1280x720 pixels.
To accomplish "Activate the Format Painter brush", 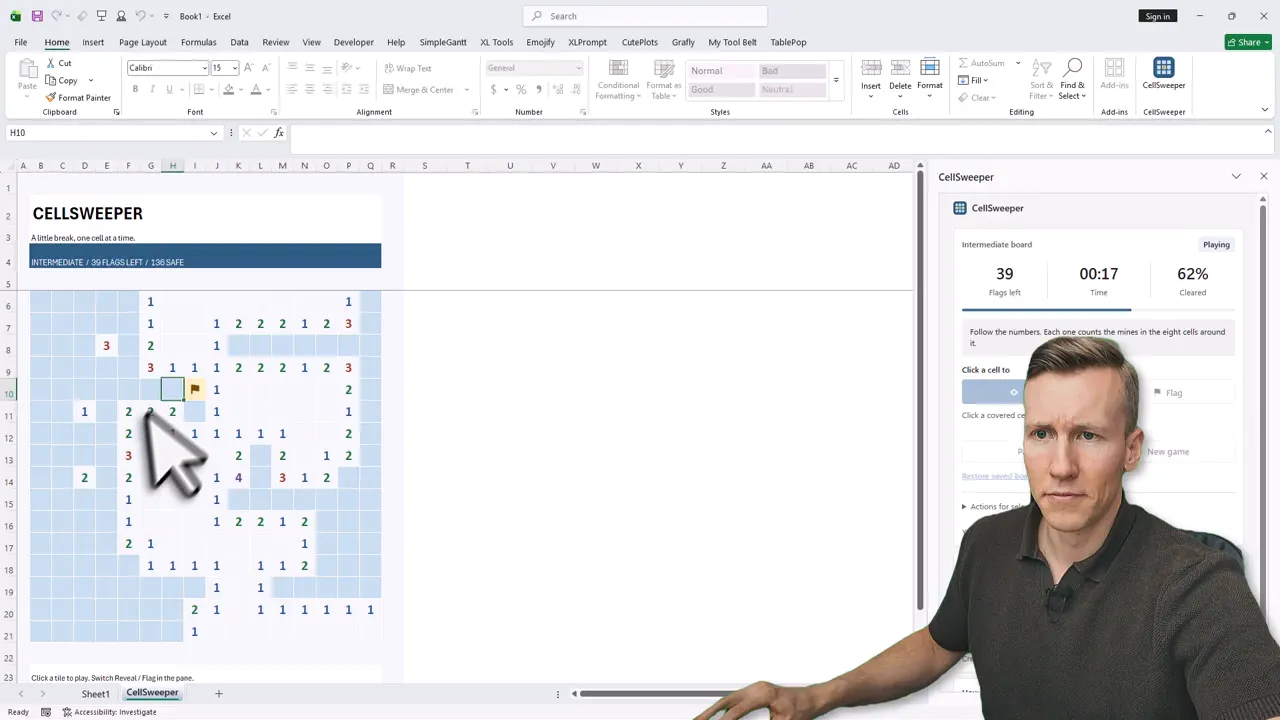I will [x=78, y=98].
